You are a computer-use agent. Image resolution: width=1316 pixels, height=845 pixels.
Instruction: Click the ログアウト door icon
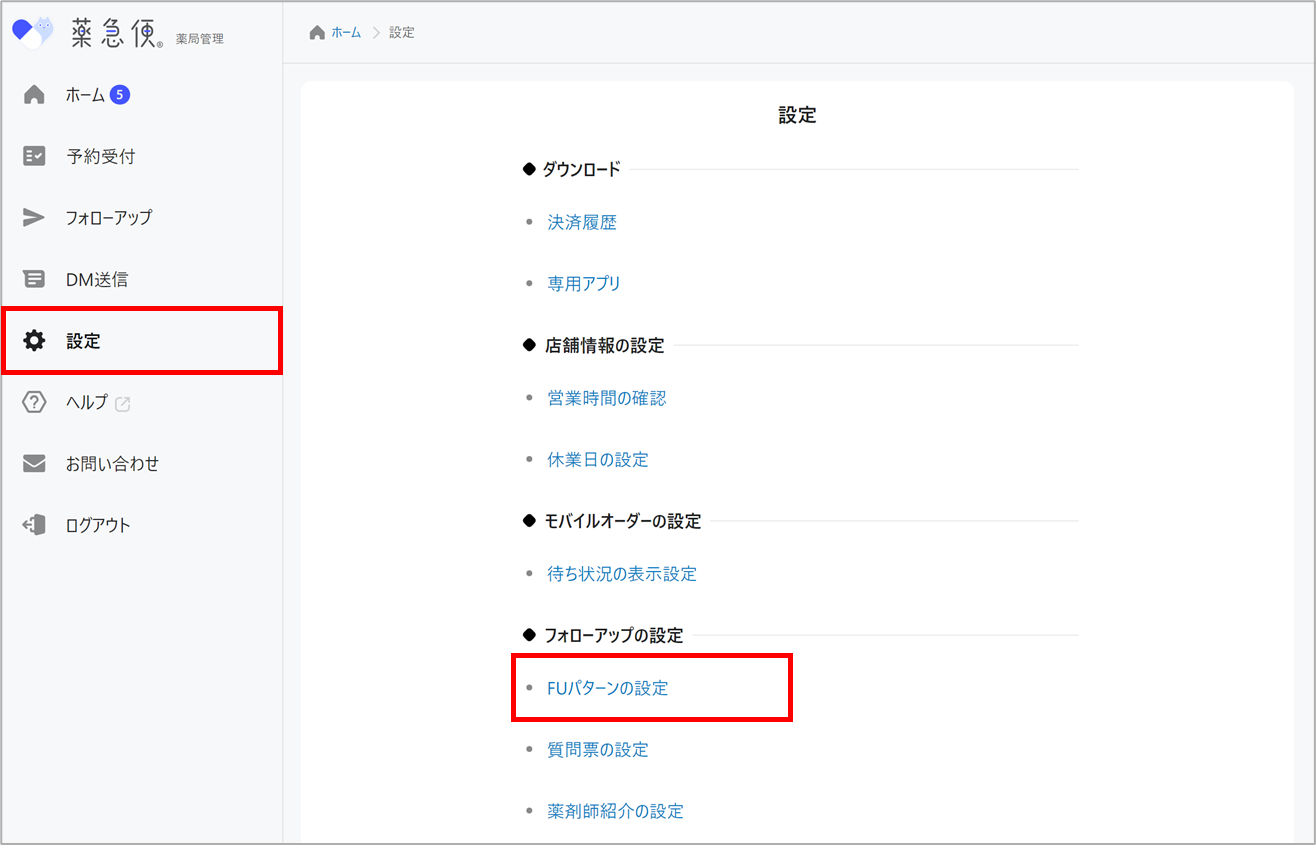click(x=34, y=525)
